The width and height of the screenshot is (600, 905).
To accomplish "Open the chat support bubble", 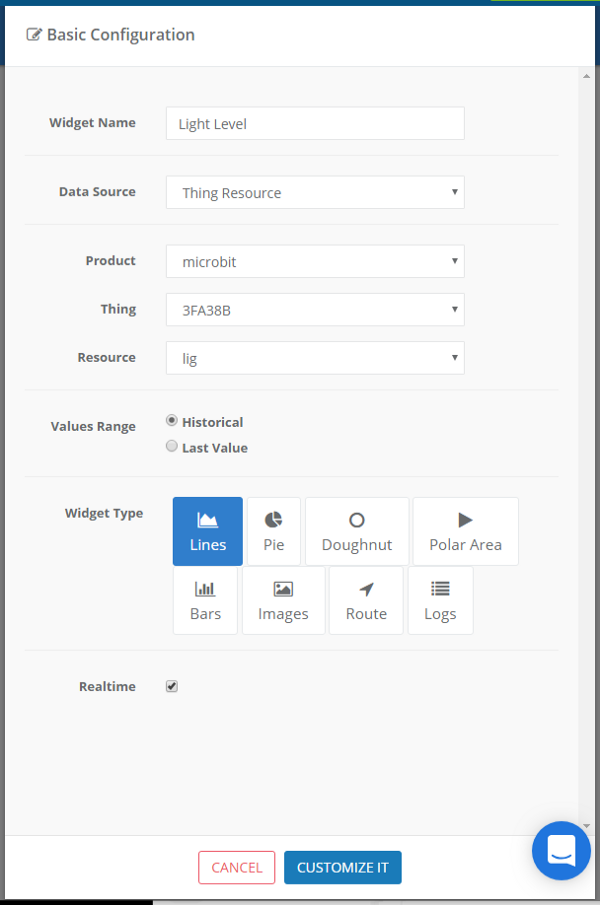I will [x=561, y=850].
